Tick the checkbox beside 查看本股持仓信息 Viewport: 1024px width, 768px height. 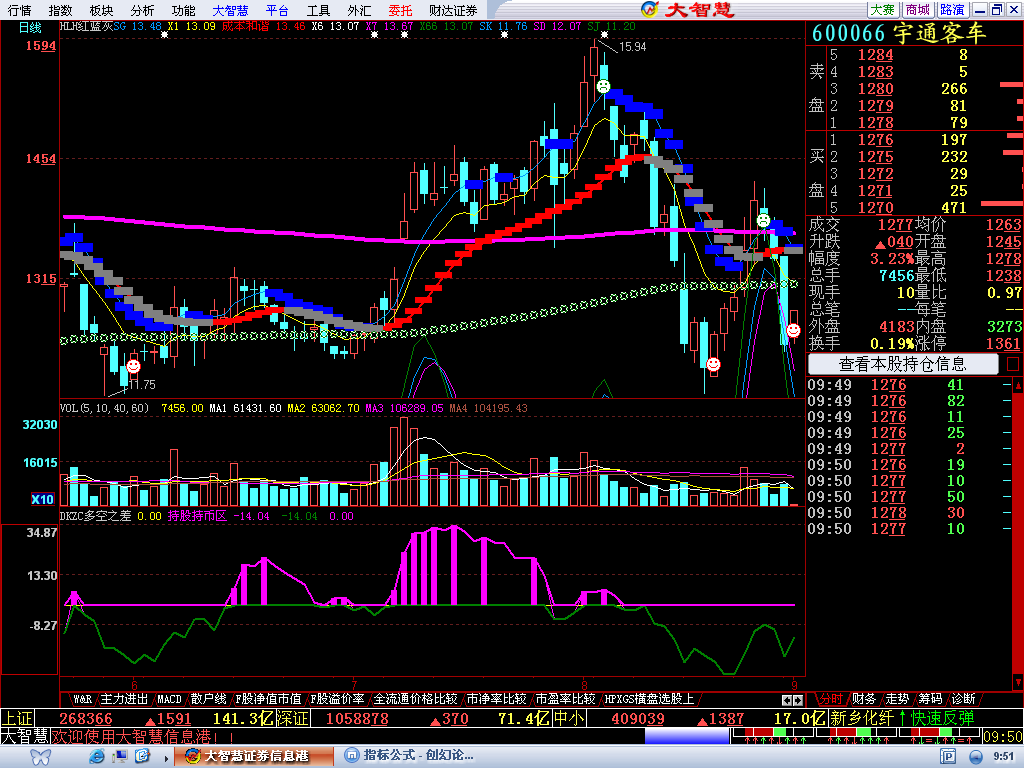[x=1013, y=364]
